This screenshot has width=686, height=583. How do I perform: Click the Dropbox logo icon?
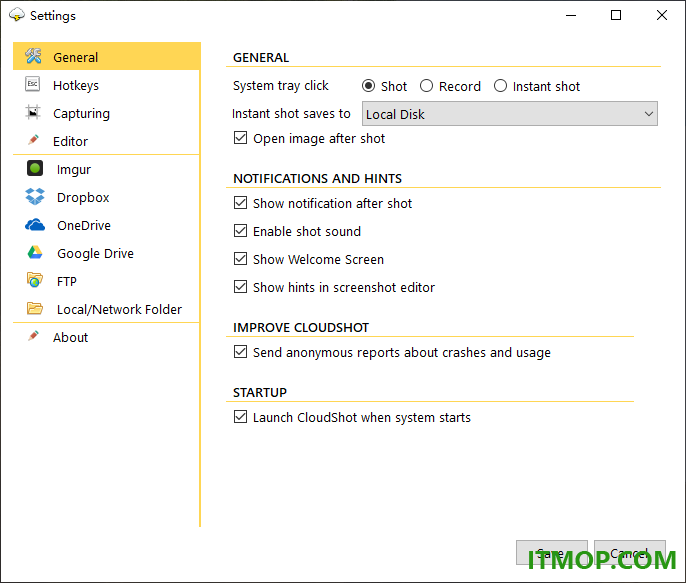(x=35, y=197)
